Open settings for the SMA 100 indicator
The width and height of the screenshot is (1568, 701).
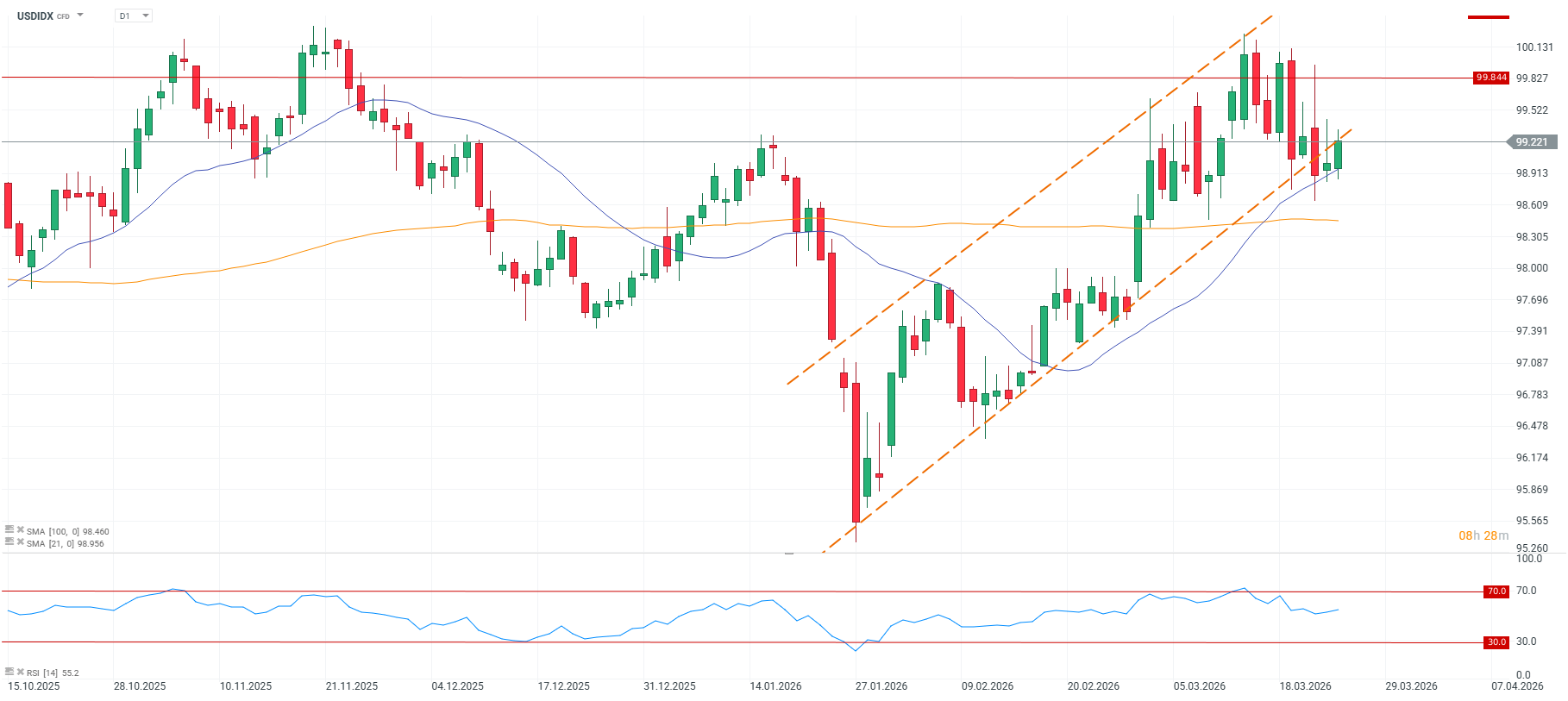tap(9, 530)
